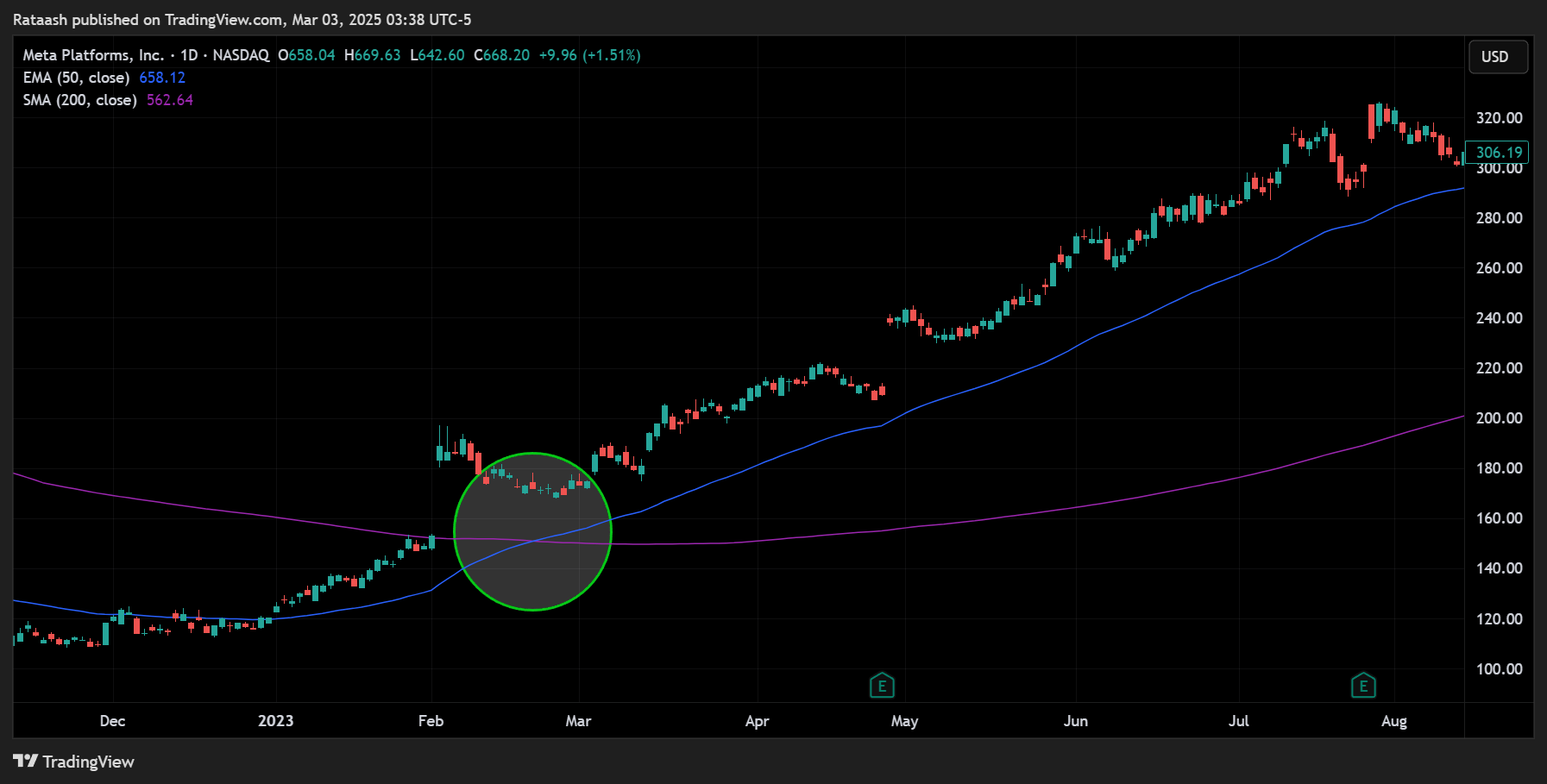Click the Feb label on time axis
Image resolution: width=1547 pixels, height=784 pixels.
point(431,721)
